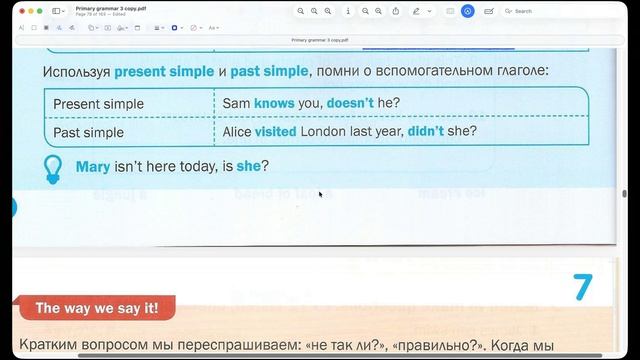Image resolution: width=640 pixels, height=360 pixels.
Task: Click the red 'The way we say it!' banner
Action: coord(97,308)
